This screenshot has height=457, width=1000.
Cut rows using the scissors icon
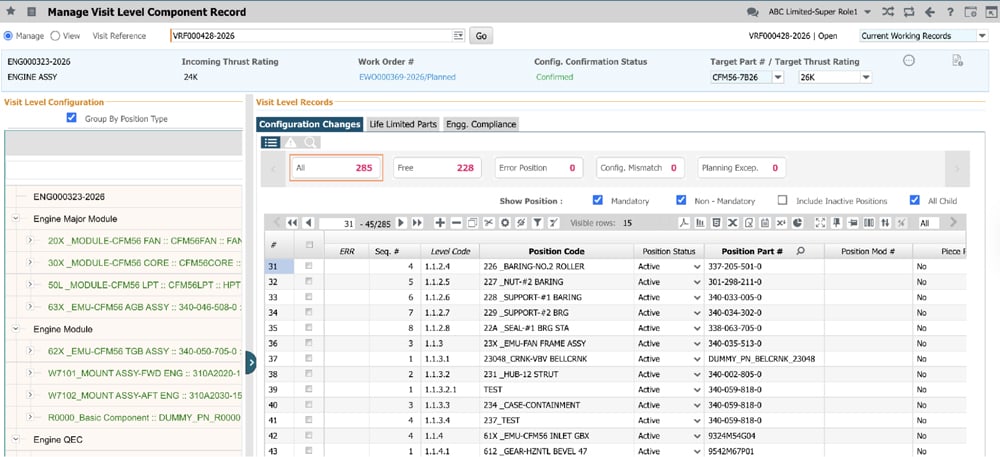pos(489,222)
